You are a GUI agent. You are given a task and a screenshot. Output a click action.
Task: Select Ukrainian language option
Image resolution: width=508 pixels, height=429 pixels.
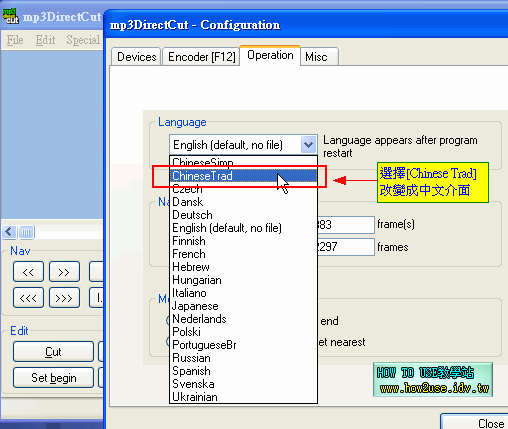click(x=243, y=397)
